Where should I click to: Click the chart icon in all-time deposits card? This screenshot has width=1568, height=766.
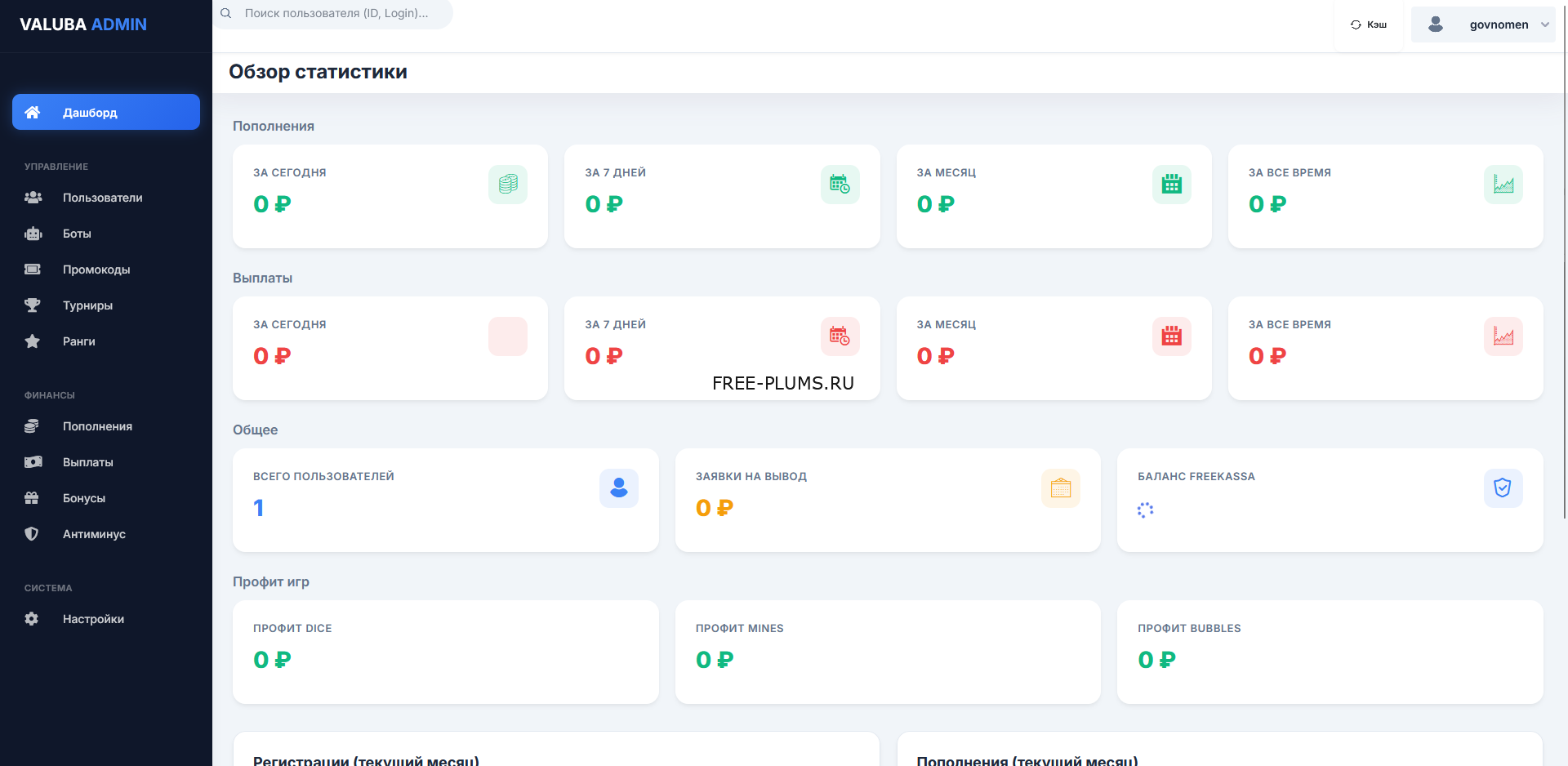coord(1503,185)
